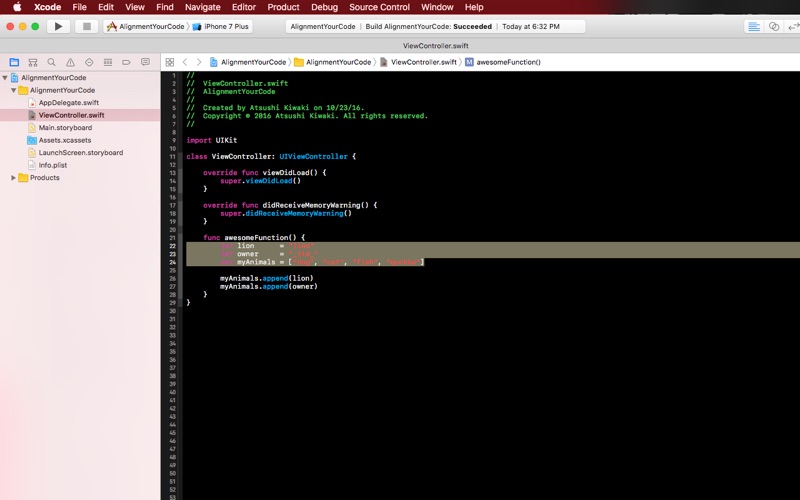
Task: Open the Source Control menu
Action: (x=380, y=7)
